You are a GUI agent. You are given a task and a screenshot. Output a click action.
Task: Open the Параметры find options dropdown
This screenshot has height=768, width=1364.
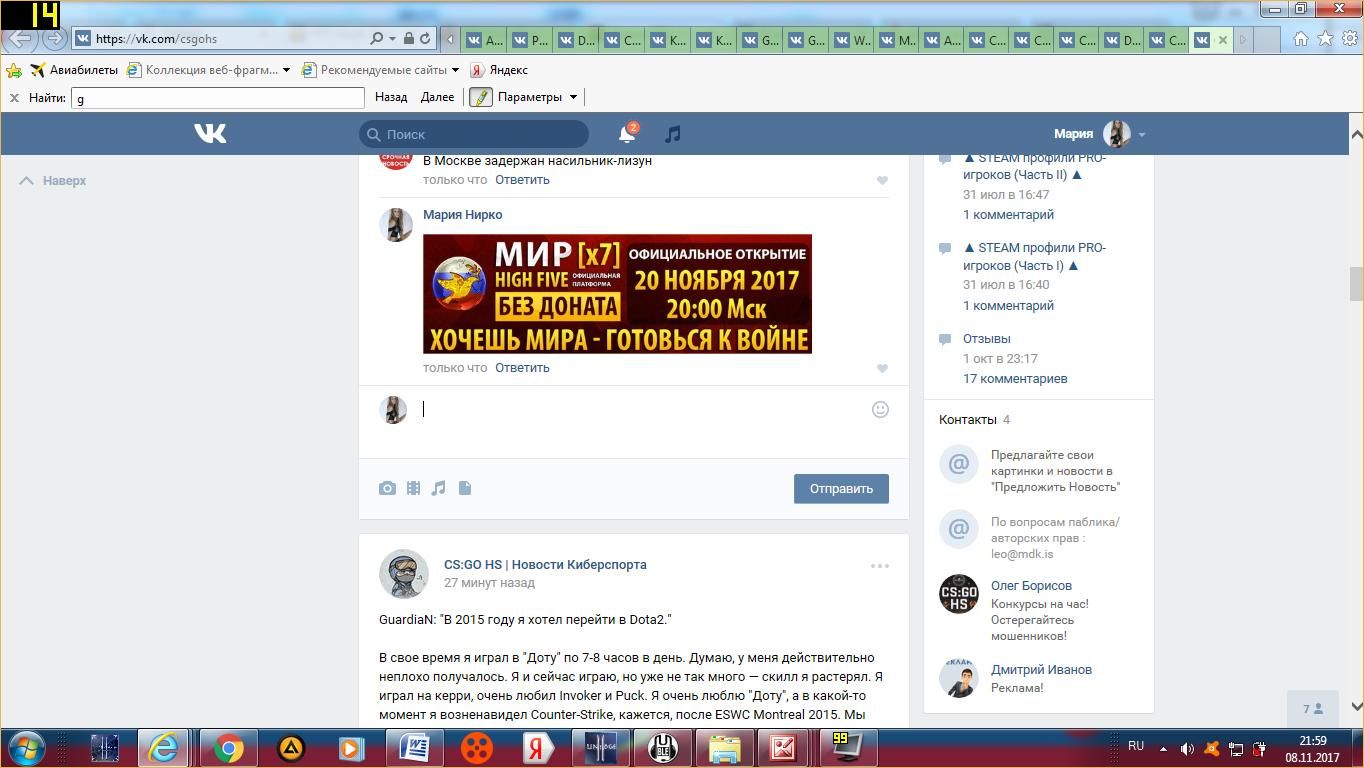573,97
